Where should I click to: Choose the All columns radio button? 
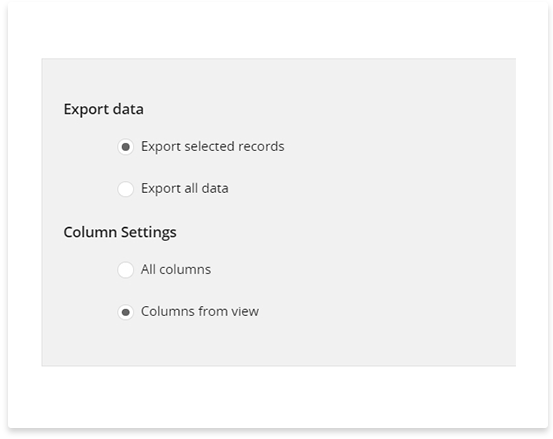coord(126,270)
